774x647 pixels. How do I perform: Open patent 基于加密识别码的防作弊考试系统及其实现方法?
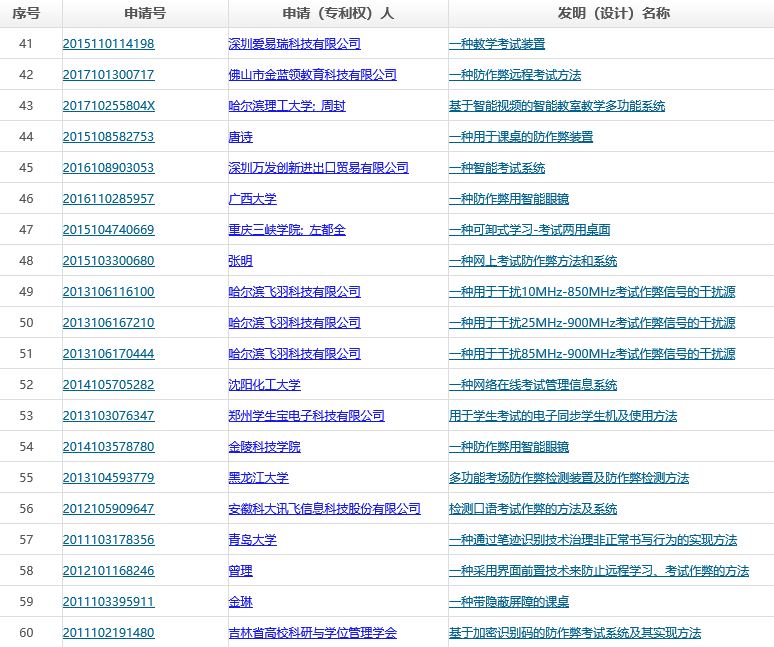click(x=575, y=633)
